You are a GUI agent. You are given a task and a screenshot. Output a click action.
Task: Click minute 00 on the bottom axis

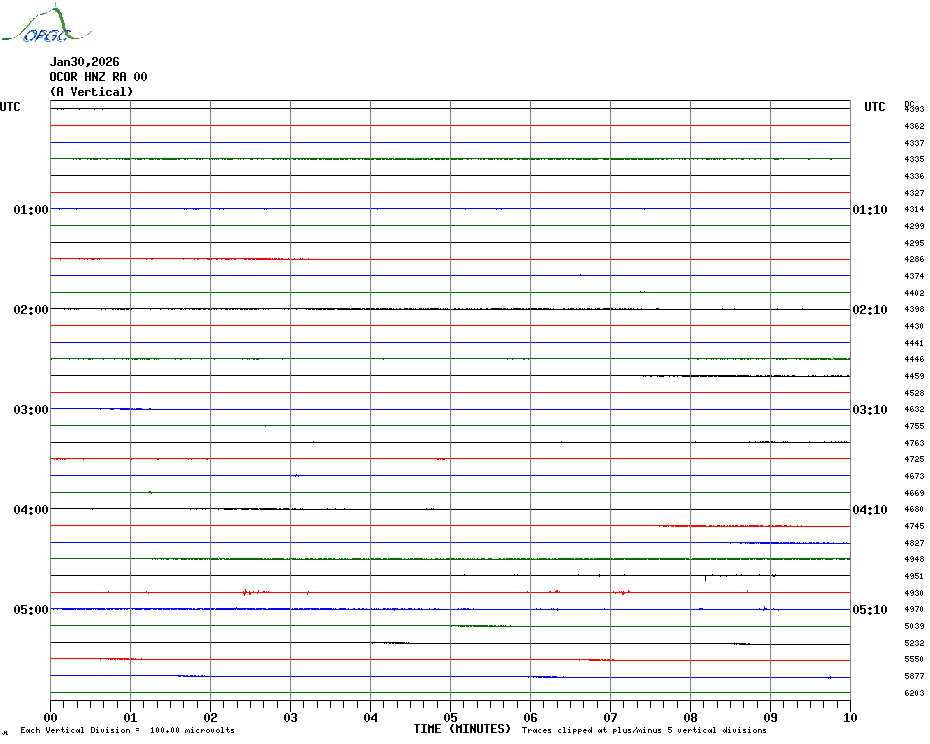click(51, 717)
